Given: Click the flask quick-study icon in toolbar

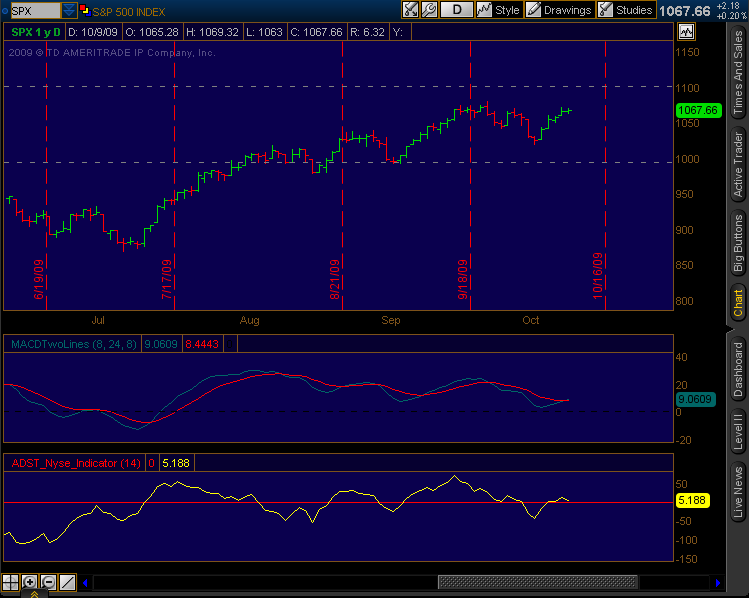Looking at the screenshot, I should click(x=410, y=10).
